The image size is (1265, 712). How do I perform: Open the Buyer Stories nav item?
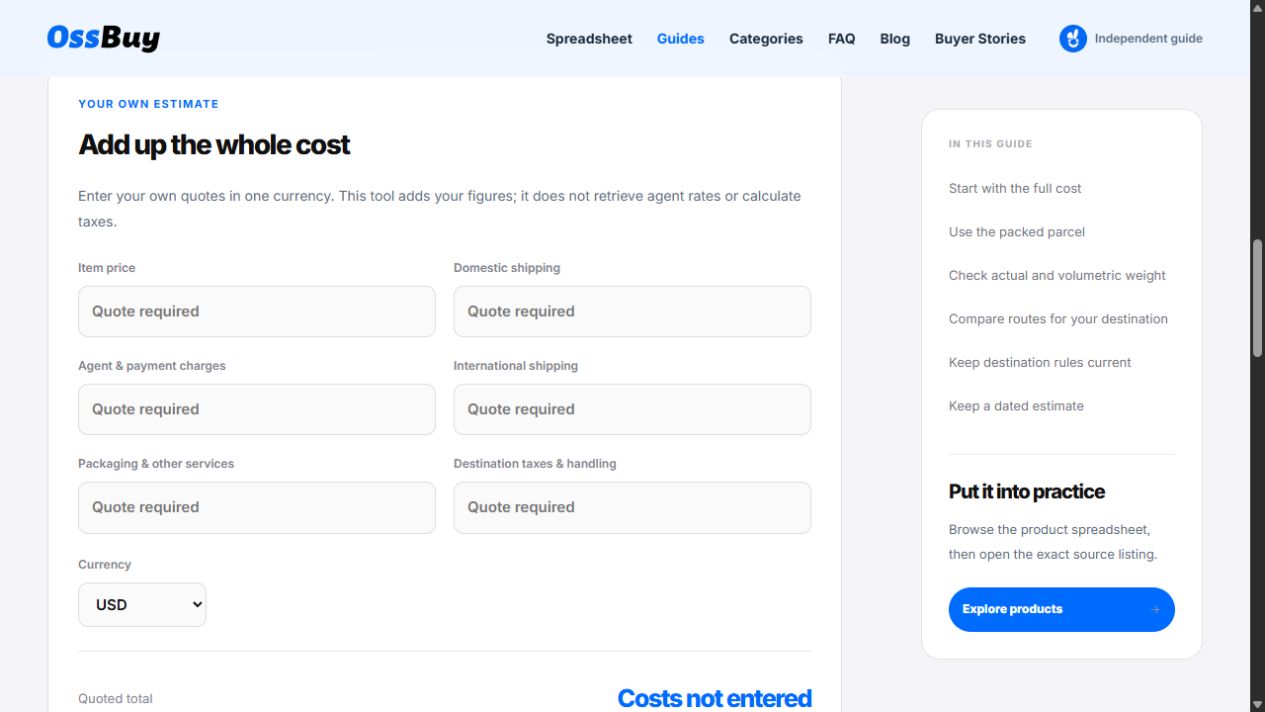tap(980, 38)
